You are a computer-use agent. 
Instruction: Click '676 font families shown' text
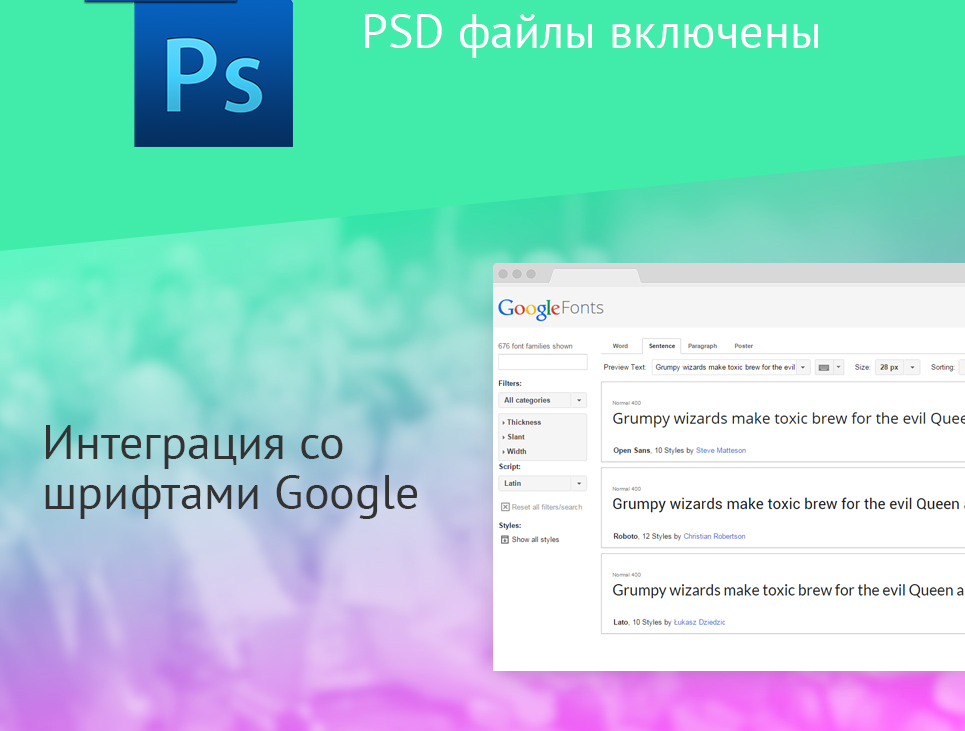(x=535, y=346)
